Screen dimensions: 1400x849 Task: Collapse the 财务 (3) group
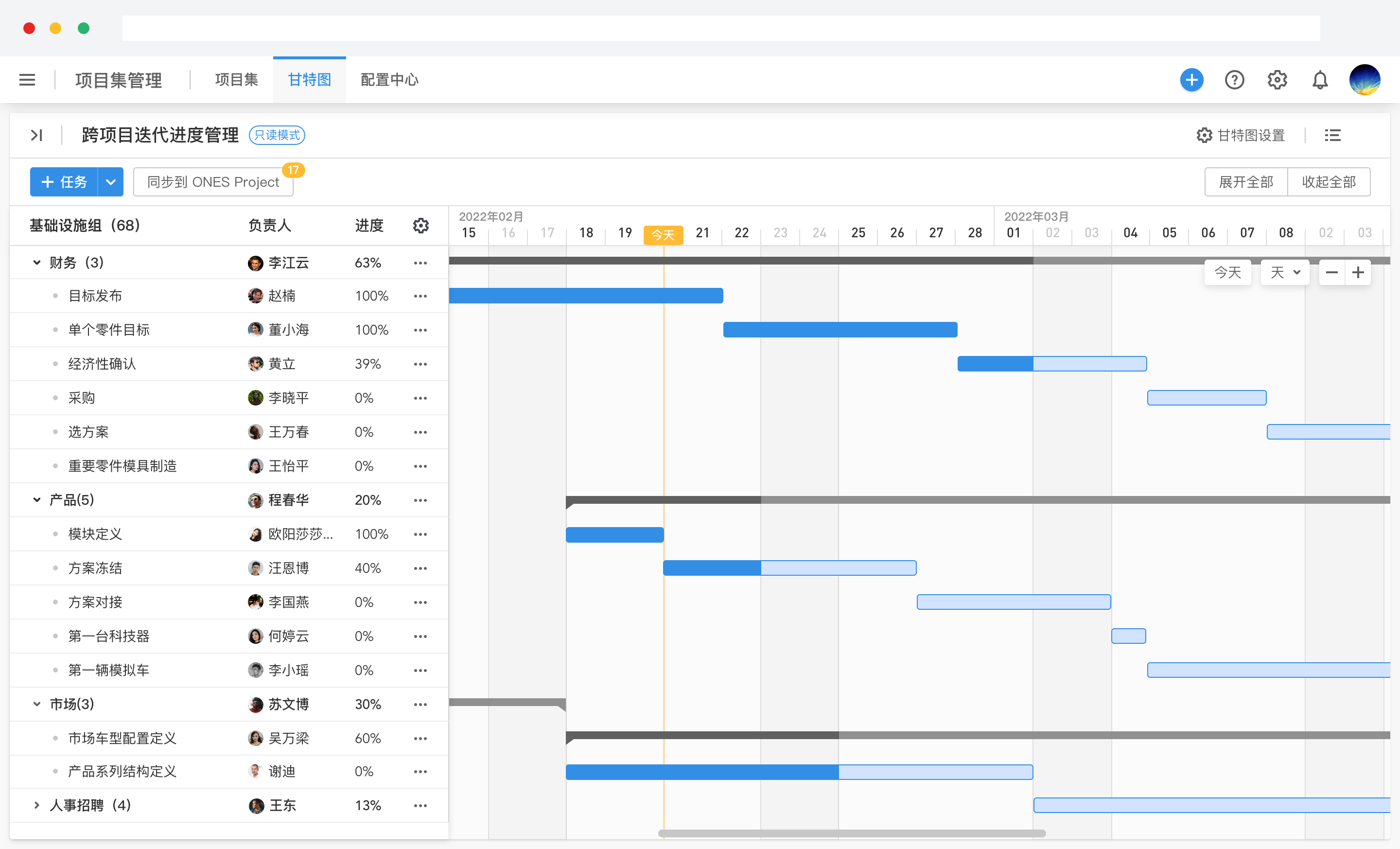(37, 263)
